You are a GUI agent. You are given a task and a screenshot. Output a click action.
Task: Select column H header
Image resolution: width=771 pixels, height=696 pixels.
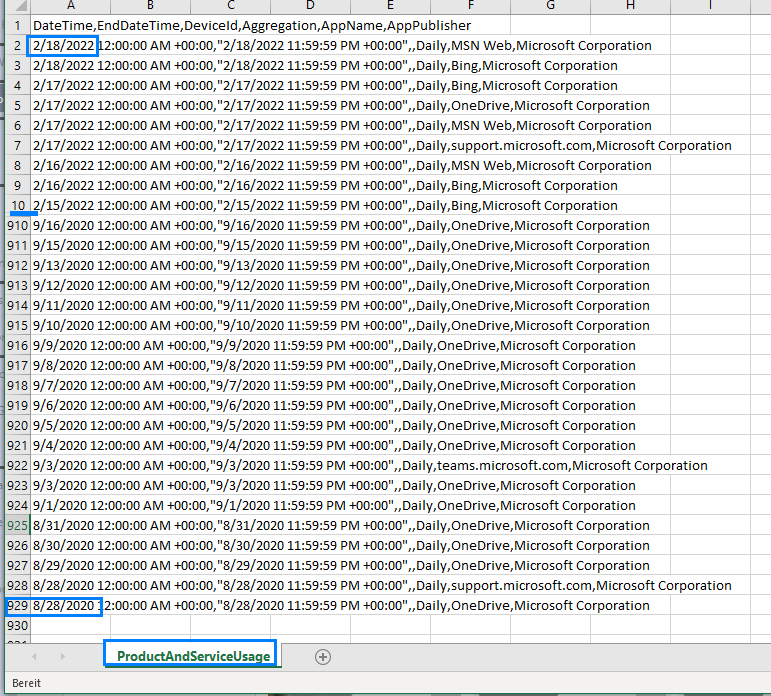(x=630, y=6)
